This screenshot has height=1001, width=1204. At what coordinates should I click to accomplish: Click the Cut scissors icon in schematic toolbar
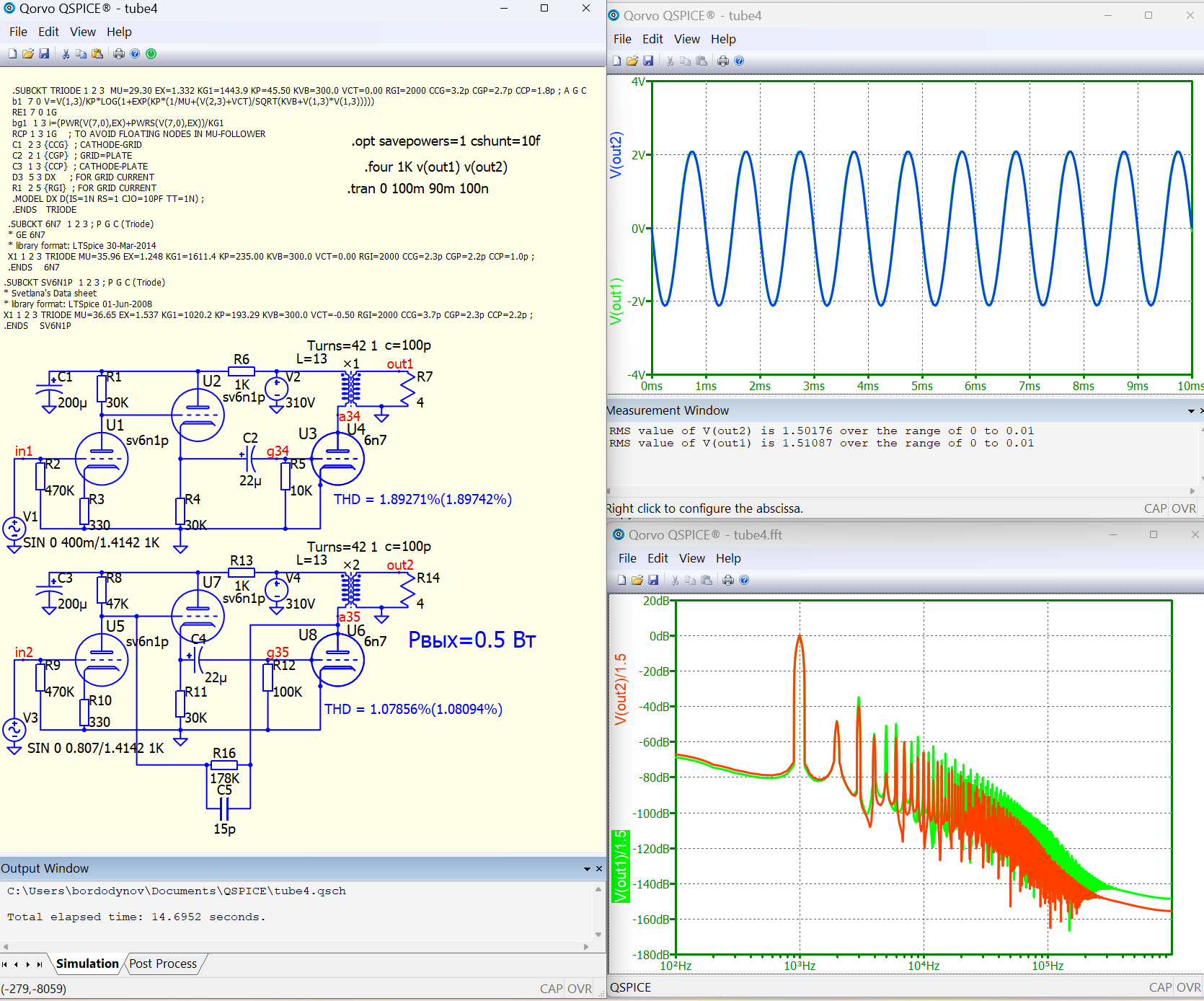[x=66, y=53]
